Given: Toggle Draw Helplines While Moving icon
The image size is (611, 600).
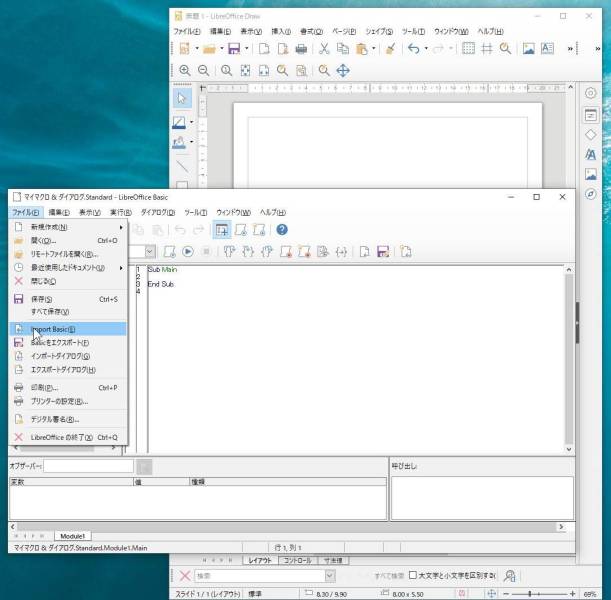Looking at the screenshot, I should (487, 49).
